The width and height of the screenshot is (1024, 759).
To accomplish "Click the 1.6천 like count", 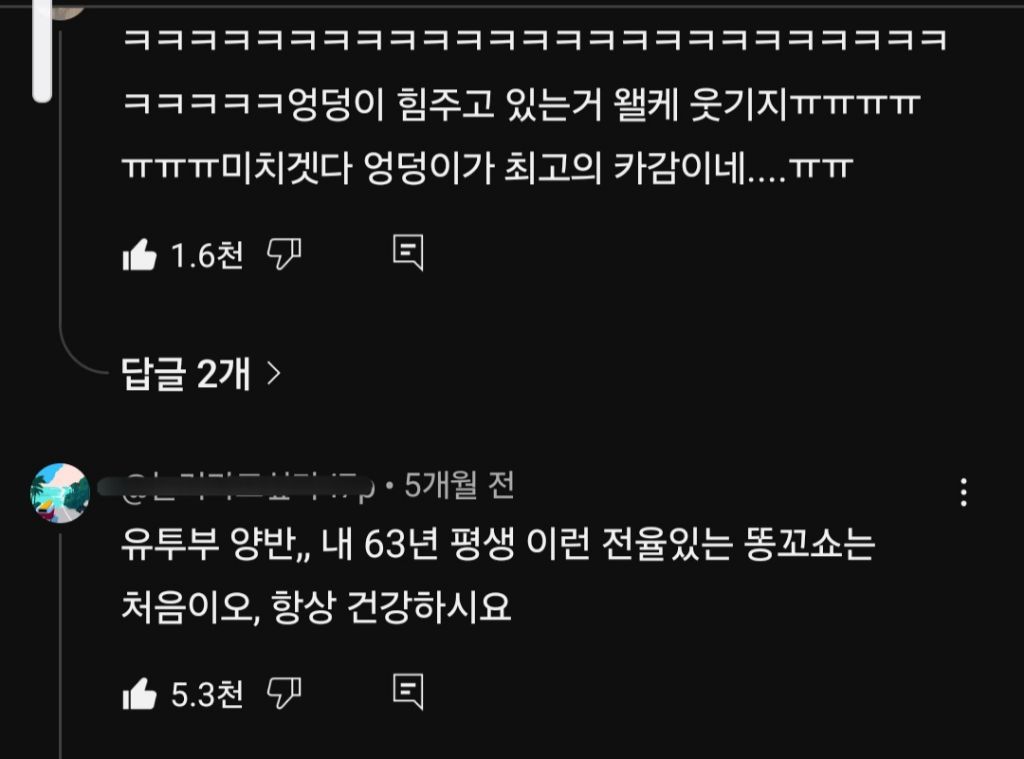I will (x=207, y=255).
